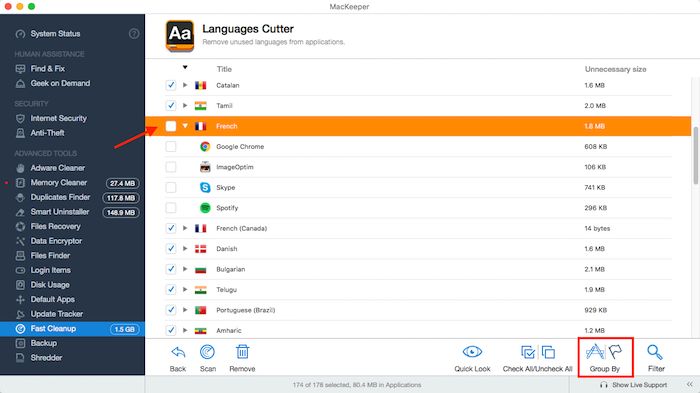The width and height of the screenshot is (700, 393).
Task: Expand the Catalan row
Action: [x=185, y=85]
